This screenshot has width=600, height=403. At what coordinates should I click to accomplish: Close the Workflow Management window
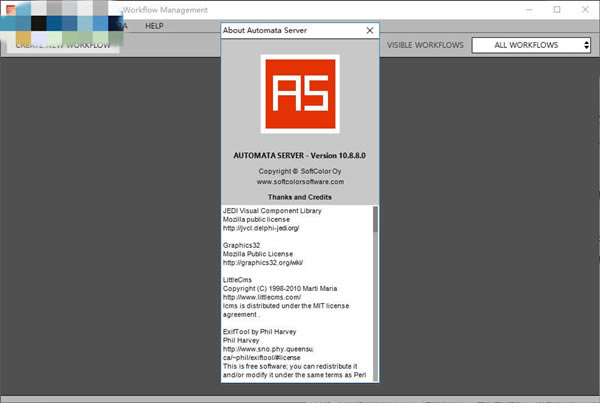point(585,10)
